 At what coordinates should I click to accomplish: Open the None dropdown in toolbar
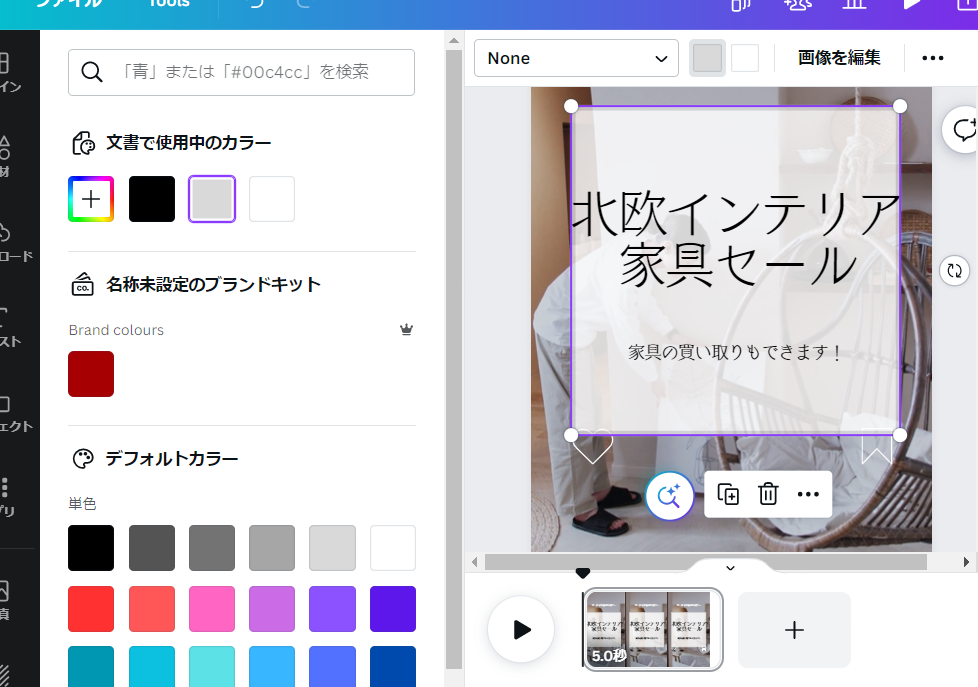point(576,58)
